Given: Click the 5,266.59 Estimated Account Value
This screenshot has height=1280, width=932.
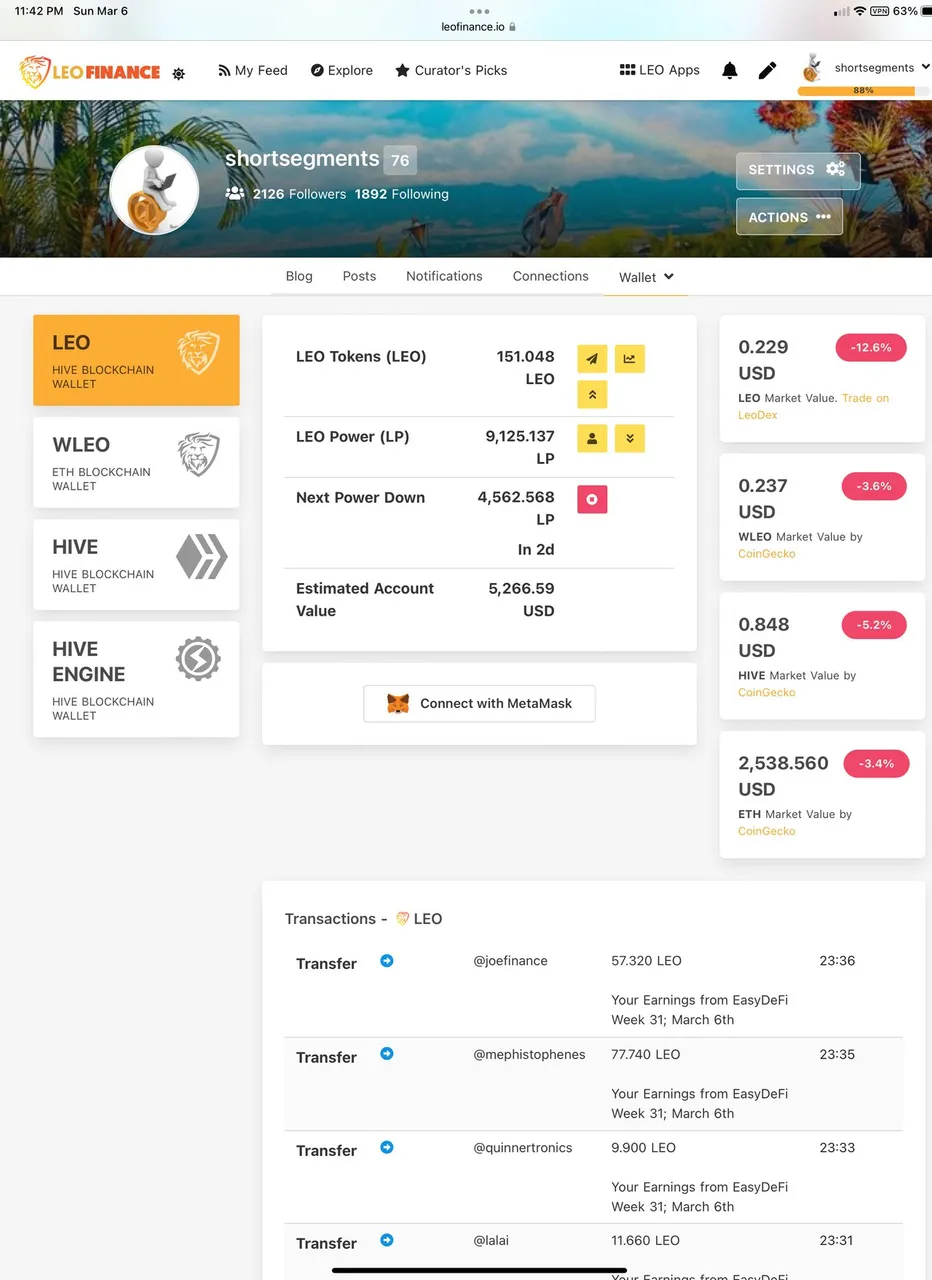Looking at the screenshot, I should (x=521, y=600).
